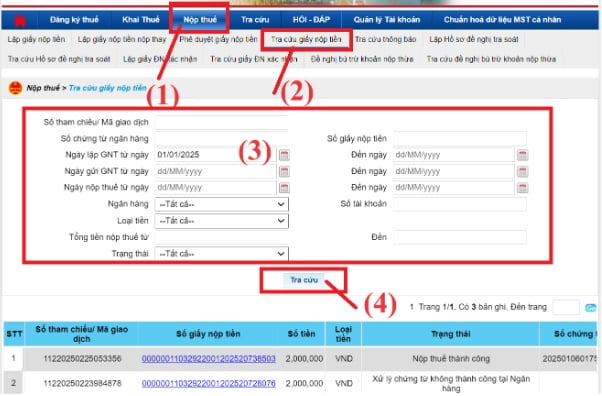602x396 pixels.
Task: Click the Trạng thái column header
Action: [450, 334]
